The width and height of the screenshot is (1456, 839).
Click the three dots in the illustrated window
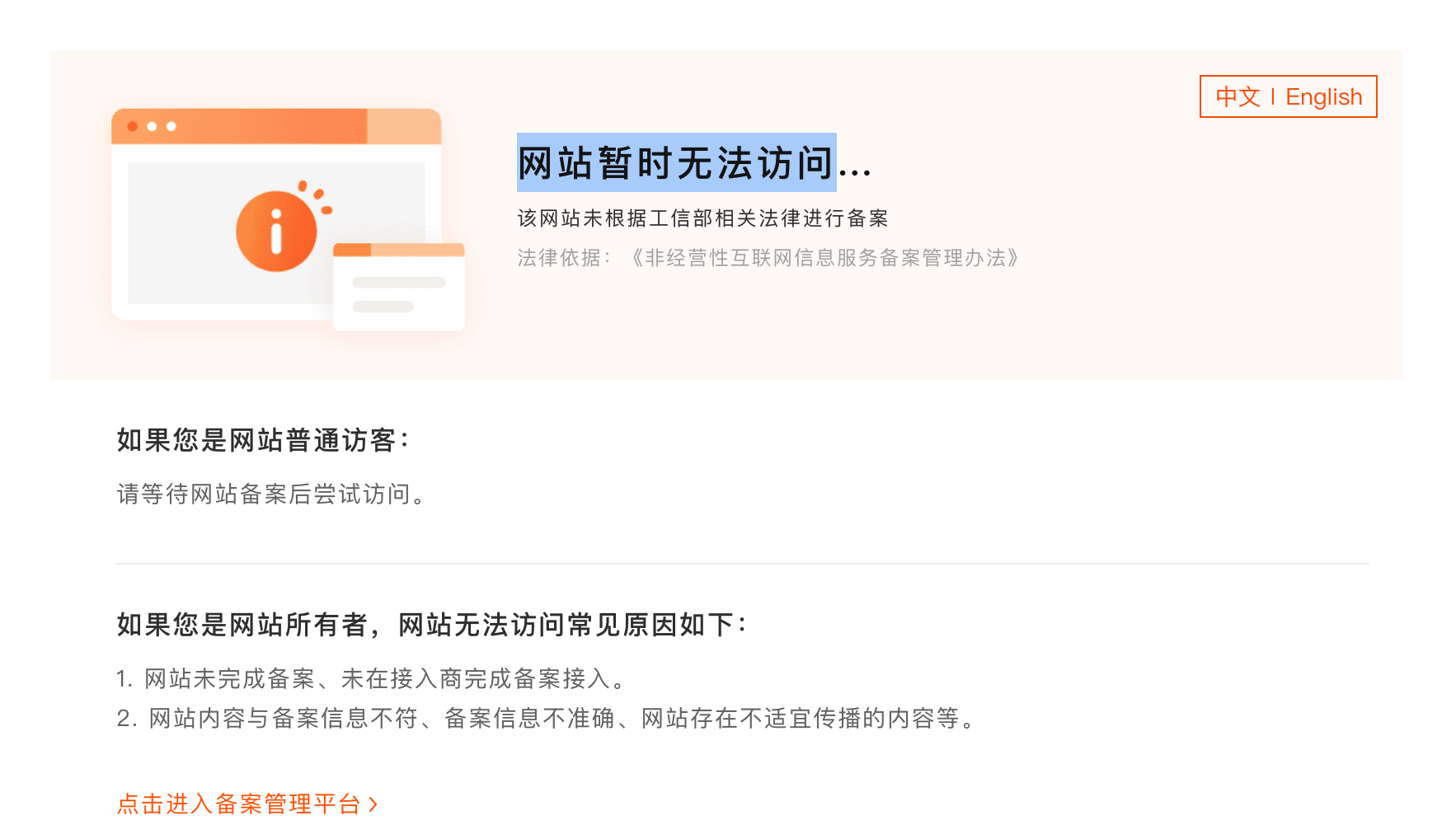click(152, 126)
